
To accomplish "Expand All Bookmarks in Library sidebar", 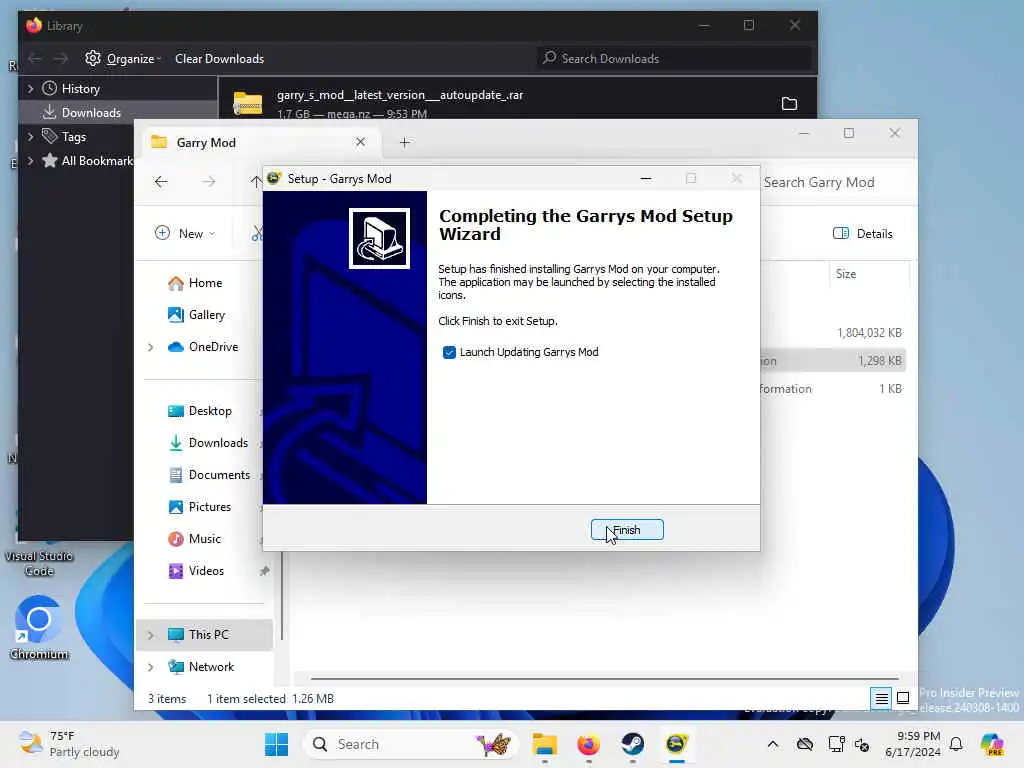I will [x=30, y=161].
